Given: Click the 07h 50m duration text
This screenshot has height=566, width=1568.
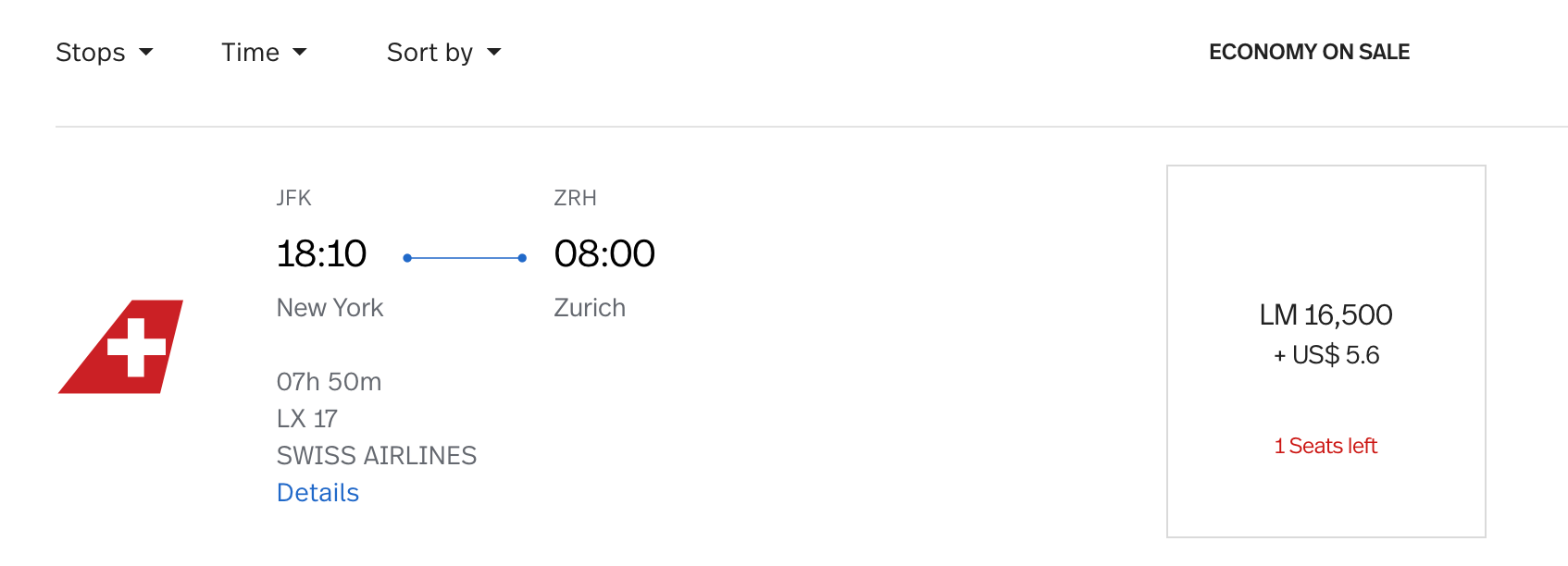Looking at the screenshot, I should pyautogui.click(x=329, y=382).
